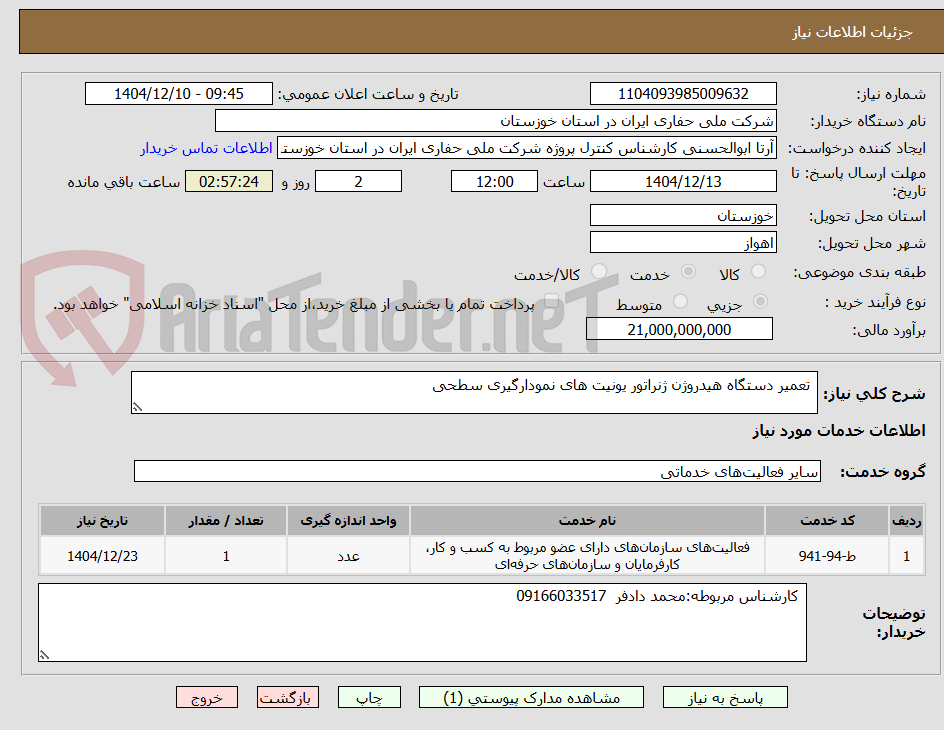944x730 pixels.
Task: Open اطلاعات تماس خریدار link
Action: [206, 148]
